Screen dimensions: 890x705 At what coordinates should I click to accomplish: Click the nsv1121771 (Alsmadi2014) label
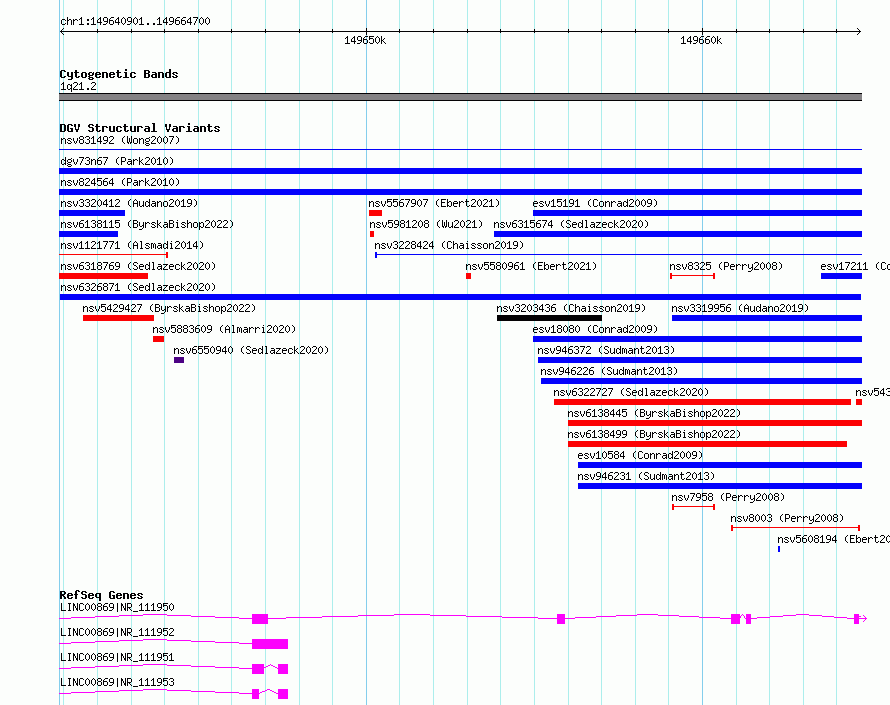(x=132, y=245)
